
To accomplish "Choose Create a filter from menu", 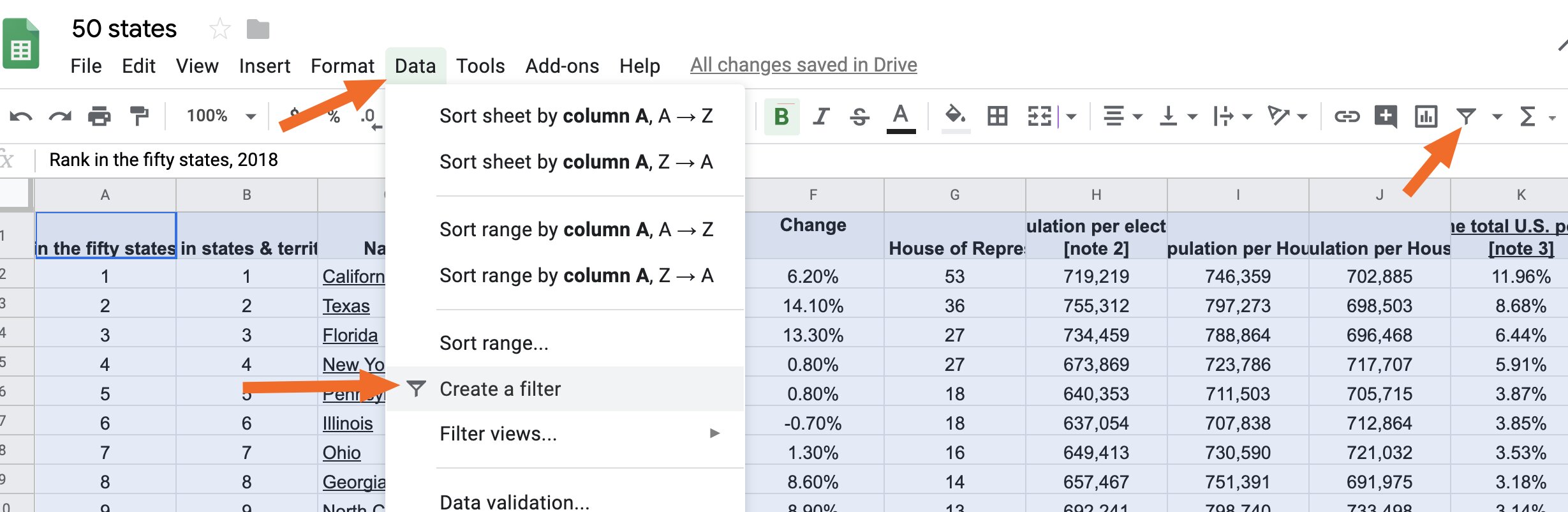I will (x=500, y=389).
